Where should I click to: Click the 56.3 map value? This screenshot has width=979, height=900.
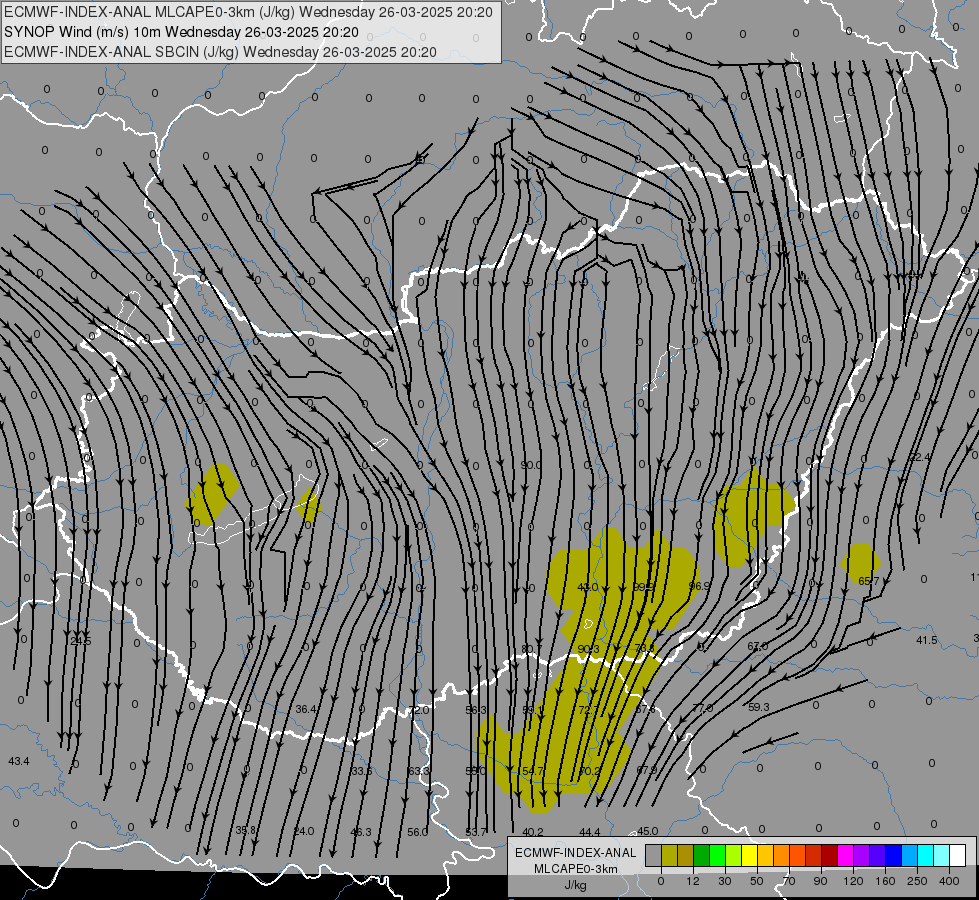coord(476,710)
